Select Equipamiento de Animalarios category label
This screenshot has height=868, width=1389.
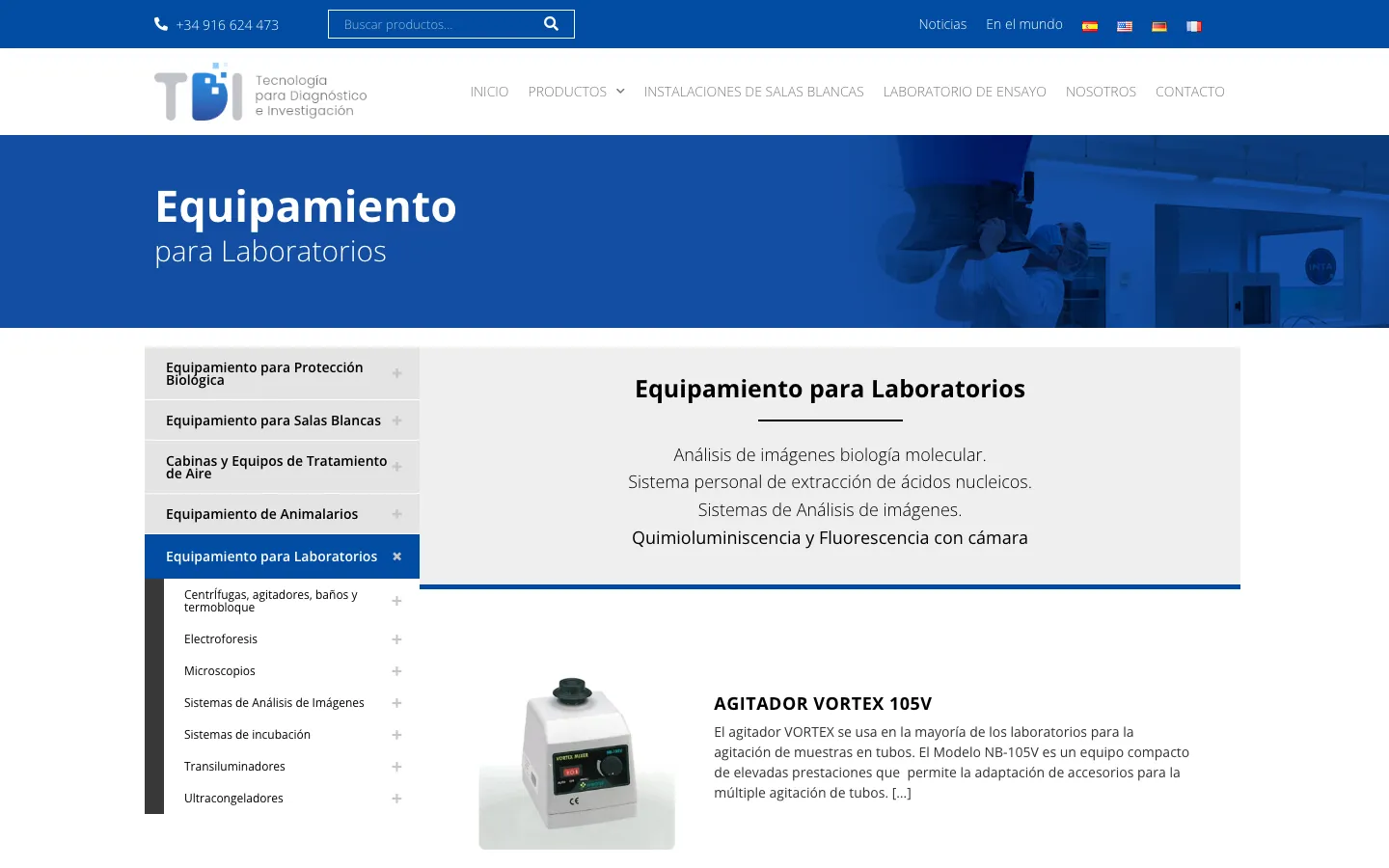(261, 514)
